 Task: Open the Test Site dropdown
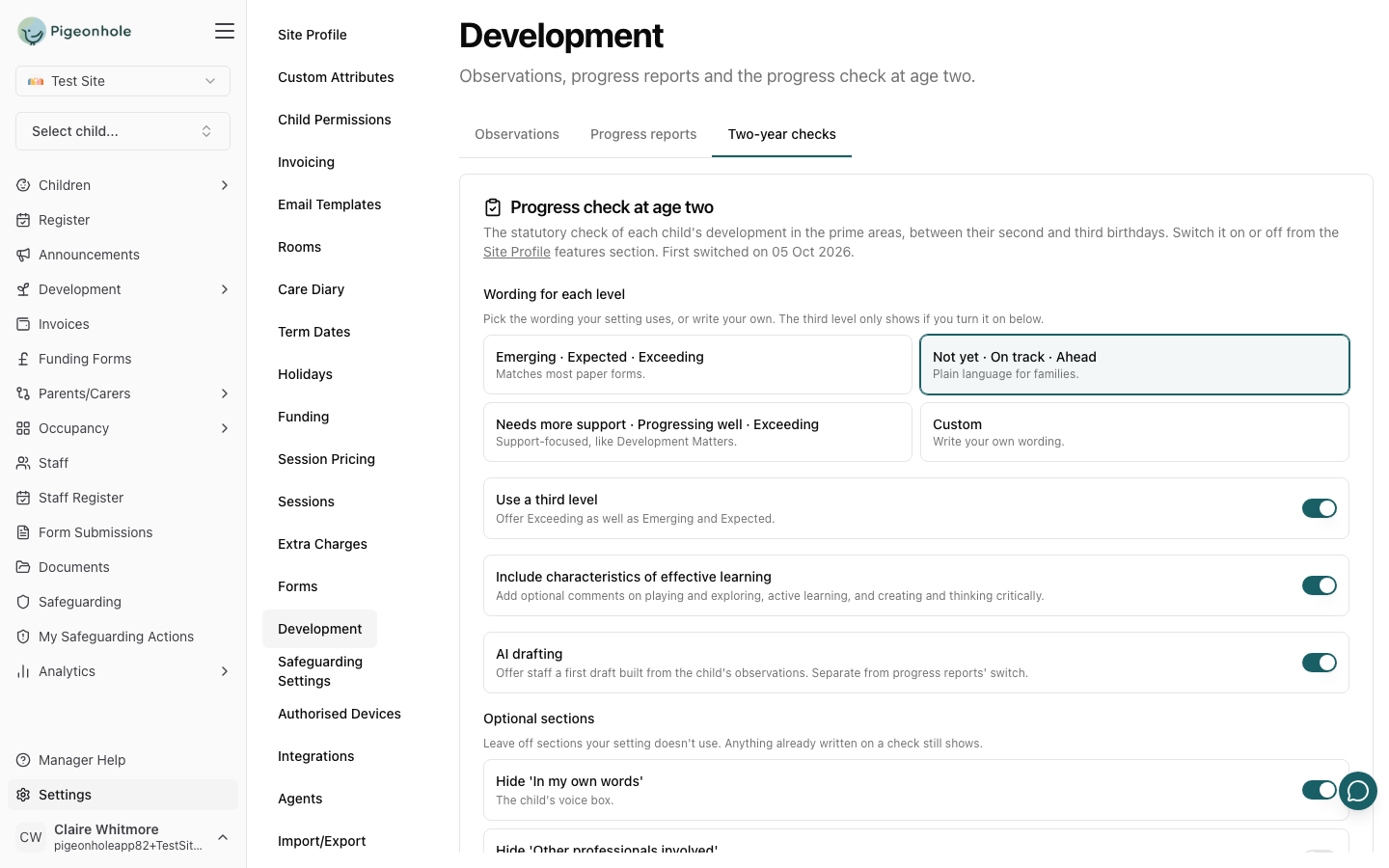123,81
